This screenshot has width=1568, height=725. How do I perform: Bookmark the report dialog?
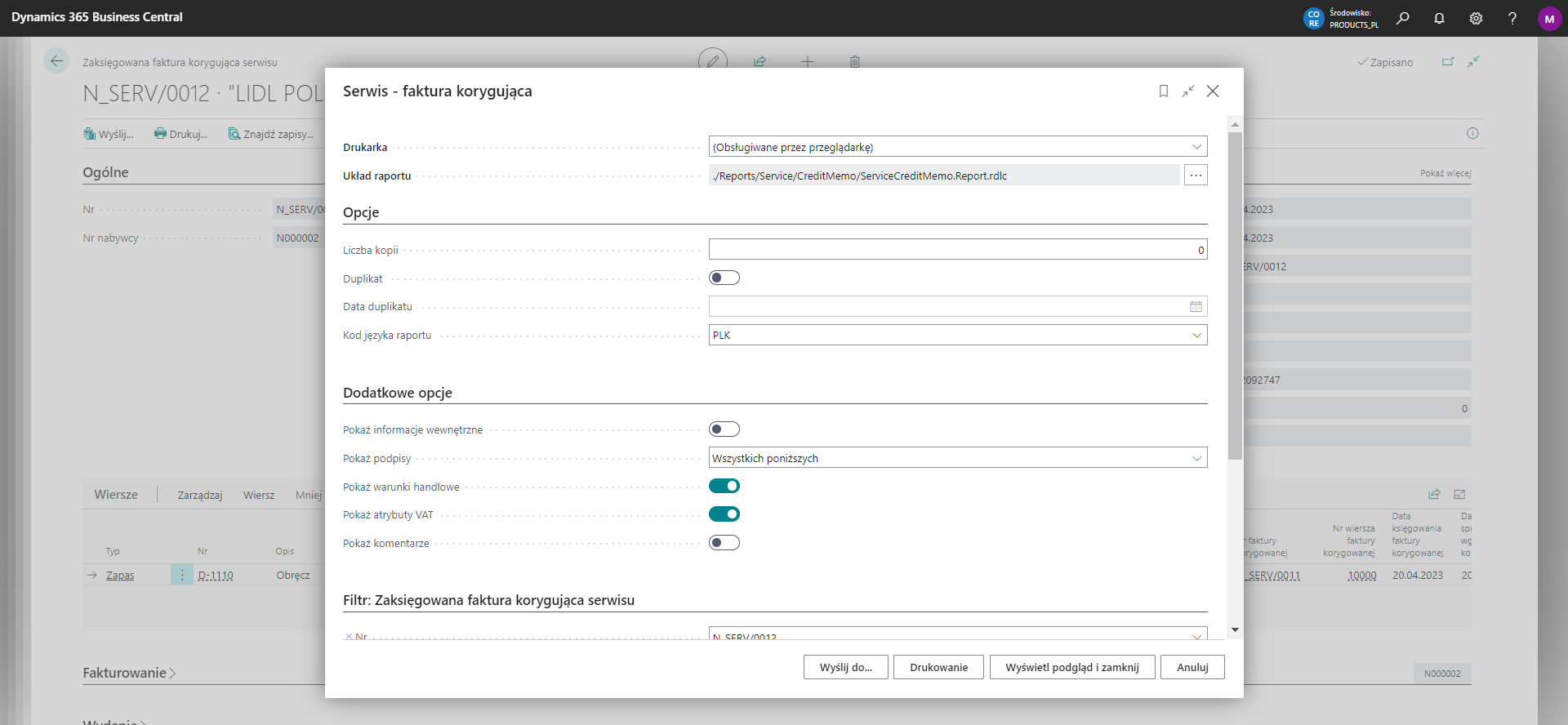tap(1164, 91)
